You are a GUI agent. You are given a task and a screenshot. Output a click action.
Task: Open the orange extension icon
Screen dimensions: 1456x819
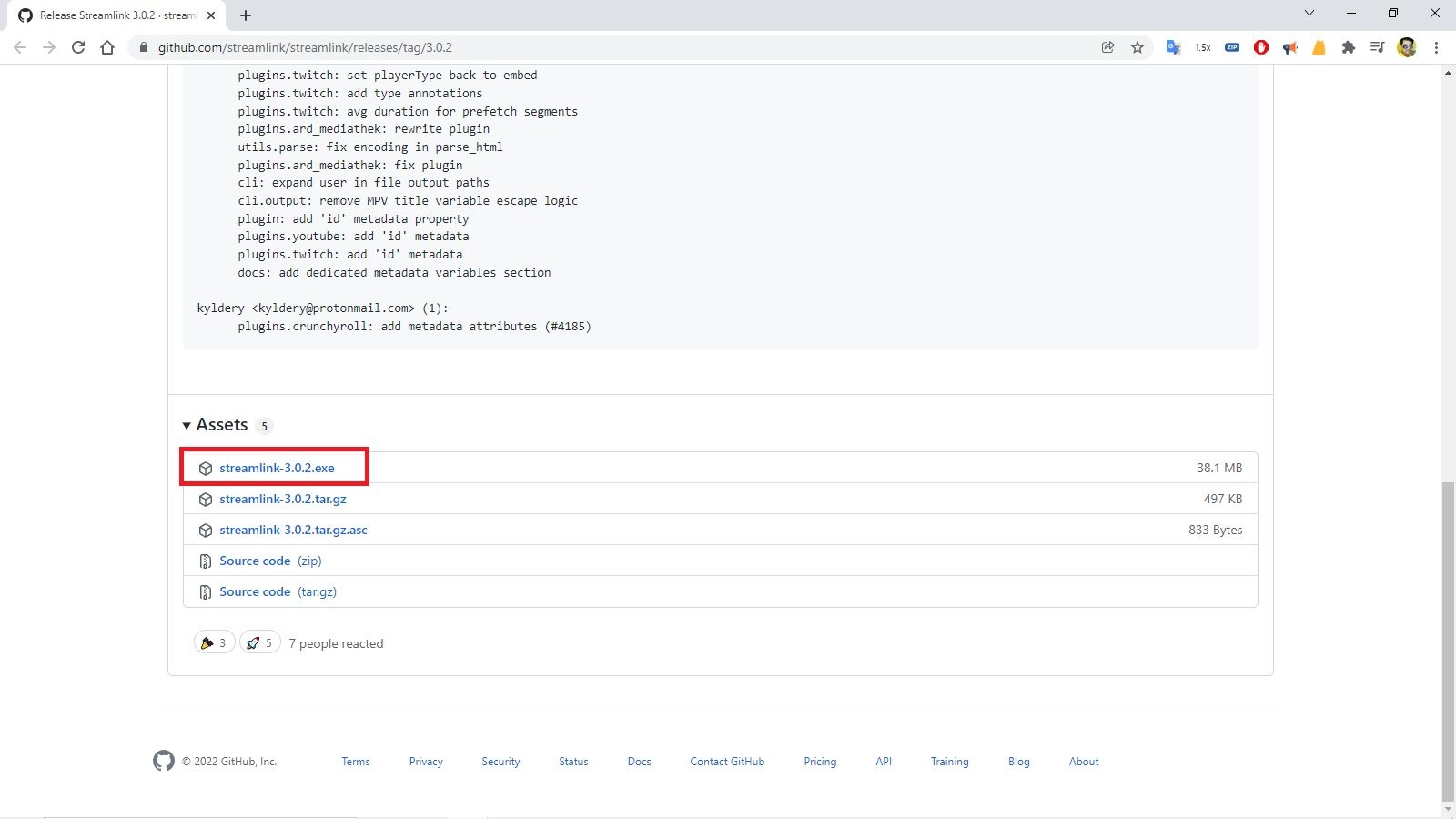(1319, 47)
